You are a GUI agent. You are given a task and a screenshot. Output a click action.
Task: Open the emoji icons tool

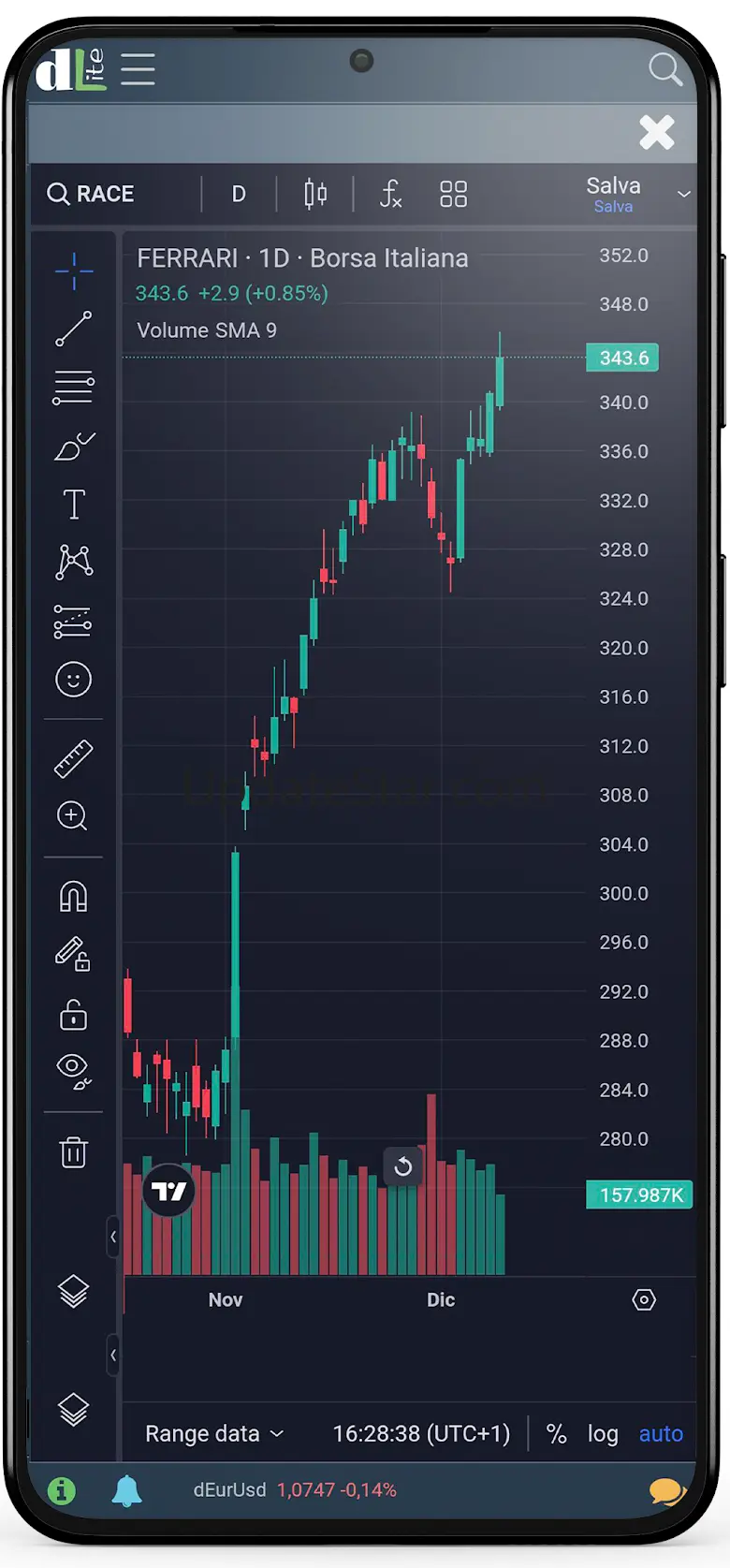pos(73,679)
